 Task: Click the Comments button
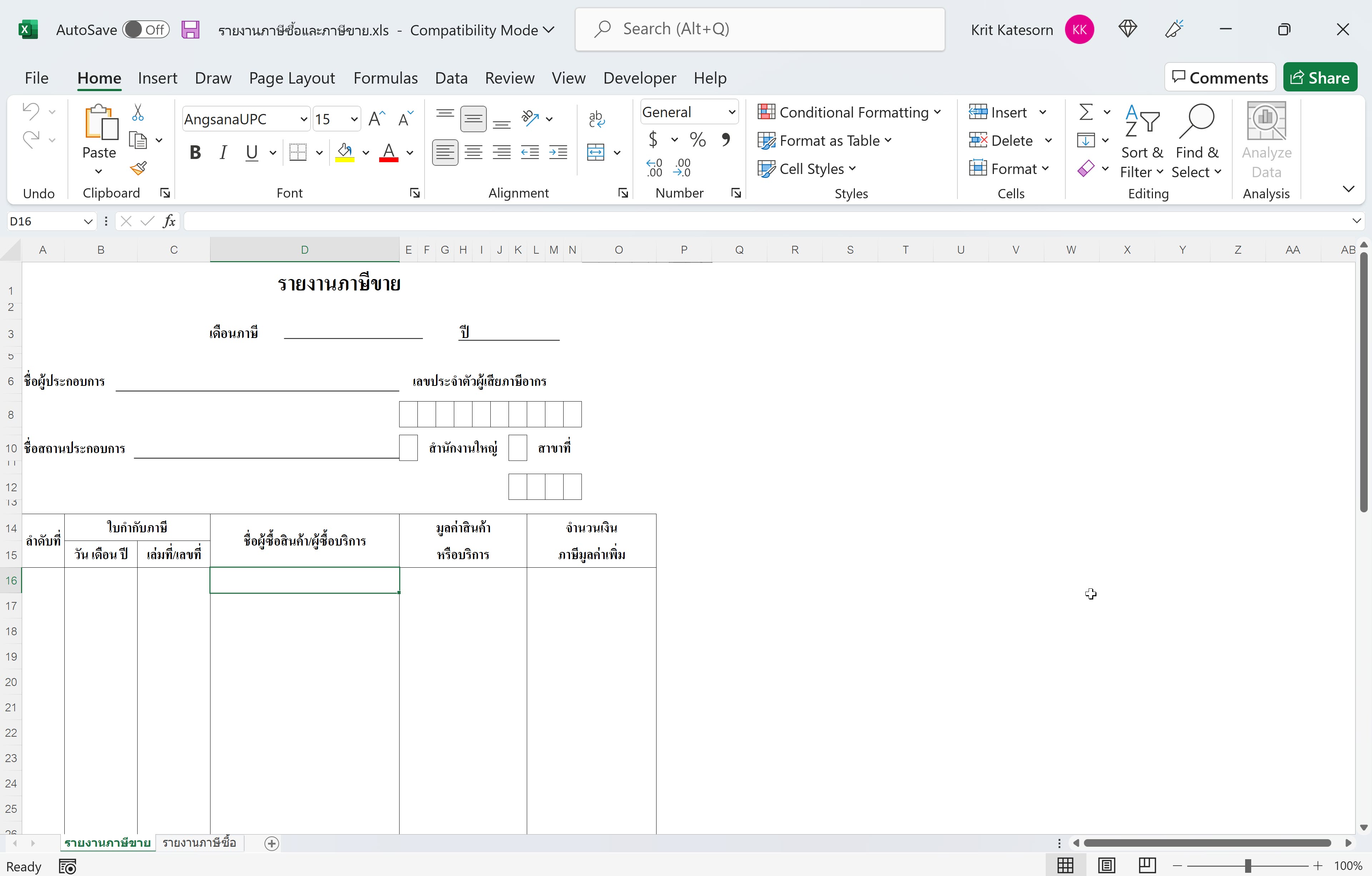pos(1220,78)
